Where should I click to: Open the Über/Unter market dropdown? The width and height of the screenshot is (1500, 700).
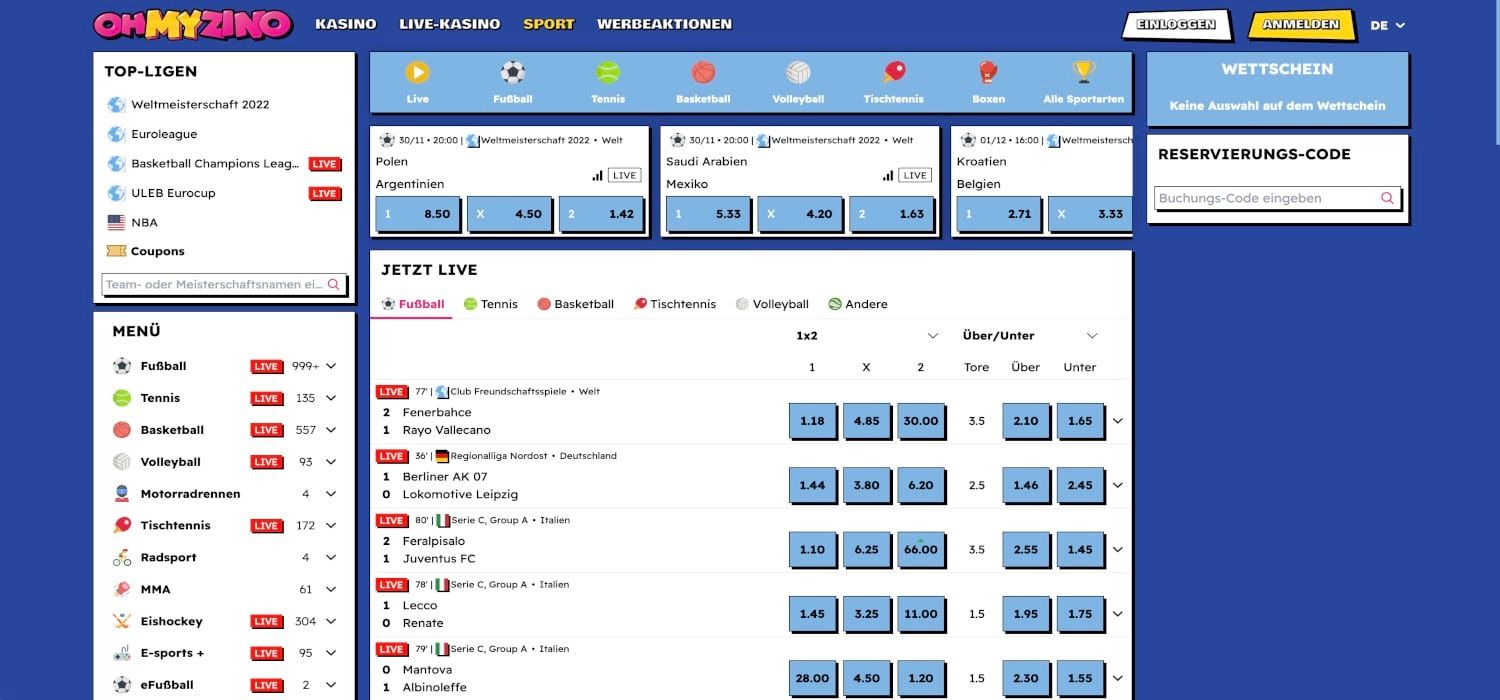coord(1091,336)
